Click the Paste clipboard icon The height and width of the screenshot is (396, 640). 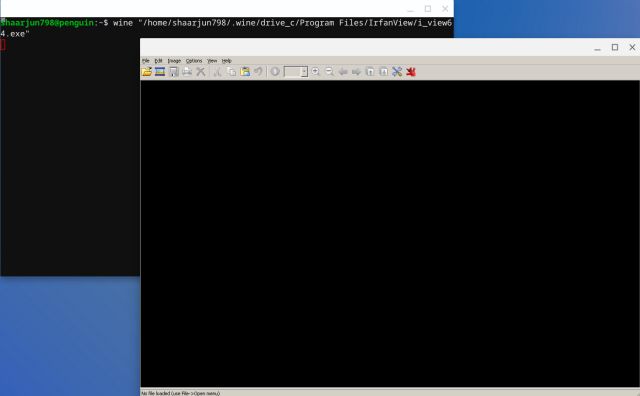245,72
